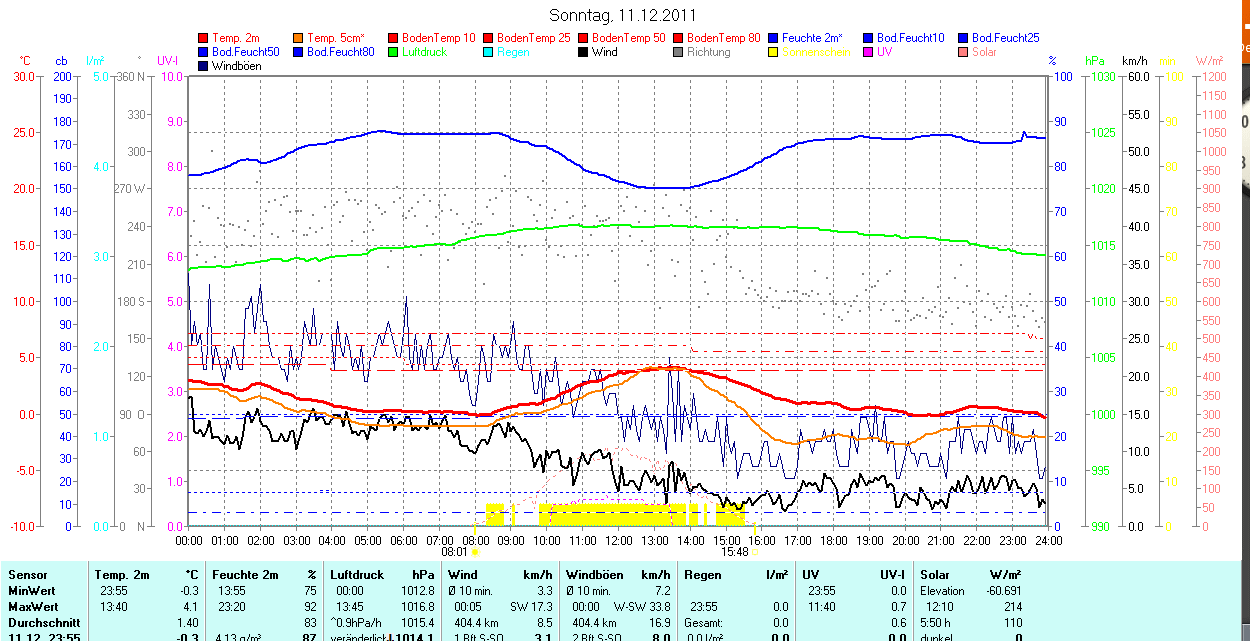Select the hPa axis unit label
Viewport: 1250px width, 641px height.
click(x=1094, y=61)
